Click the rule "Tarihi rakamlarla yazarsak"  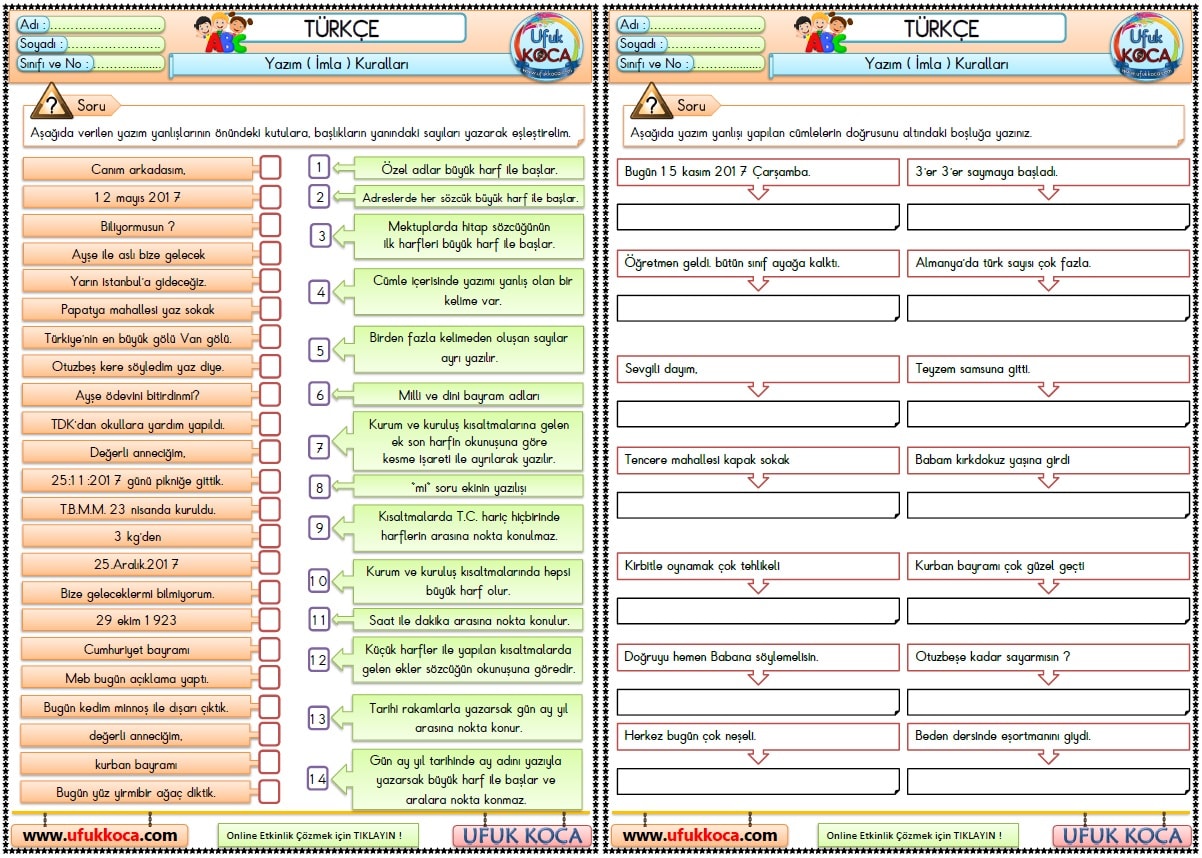468,717
